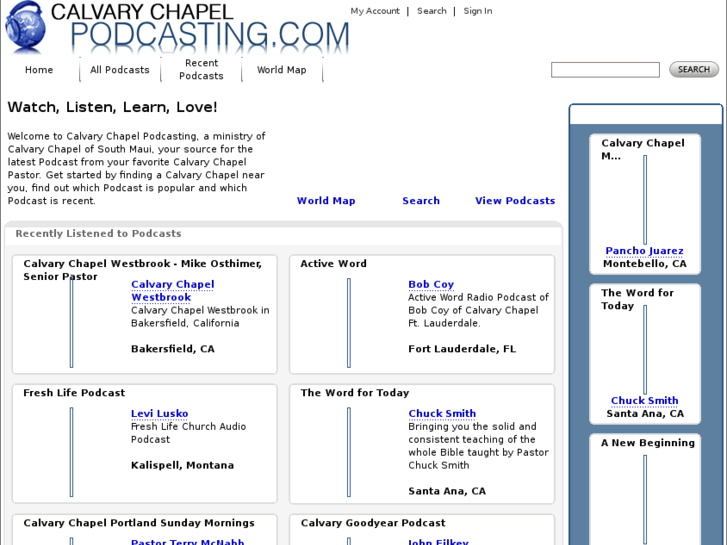The width and height of the screenshot is (727, 545).
Task: Open the Levi Lusko podcast link
Action: pos(159,414)
